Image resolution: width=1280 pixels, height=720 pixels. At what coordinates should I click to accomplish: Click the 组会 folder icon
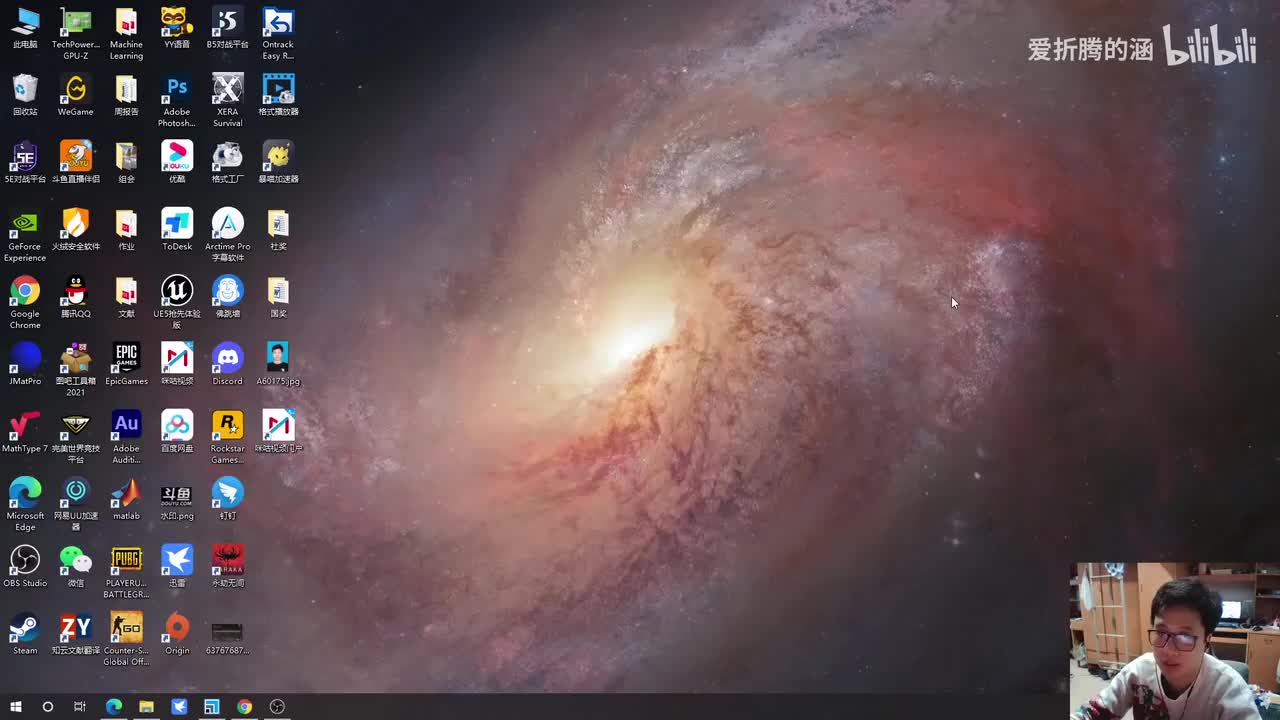click(126, 163)
